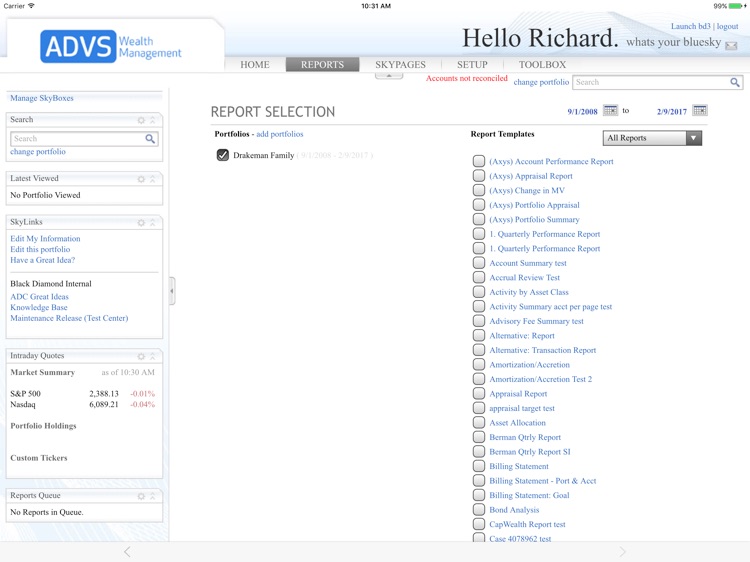The width and height of the screenshot is (750, 562).
Task: Collapse the left sidebar with the handle
Action: click(x=172, y=291)
